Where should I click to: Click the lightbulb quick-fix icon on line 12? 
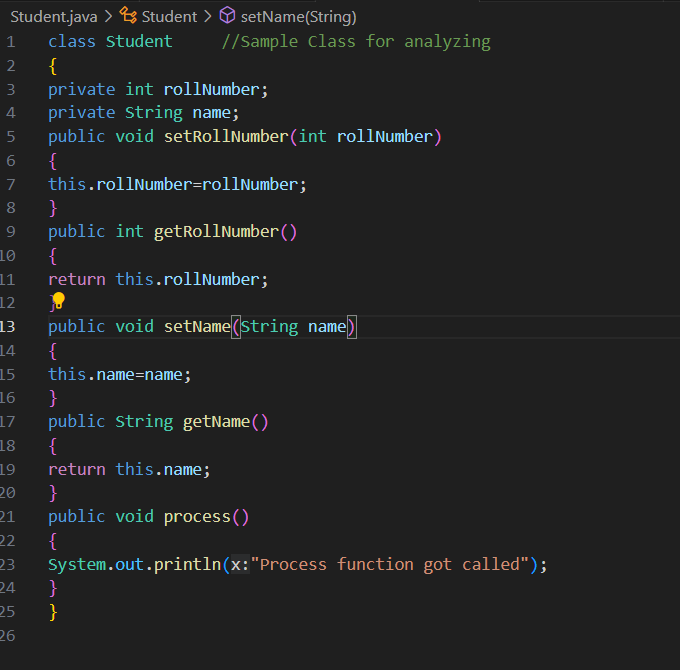point(58,300)
